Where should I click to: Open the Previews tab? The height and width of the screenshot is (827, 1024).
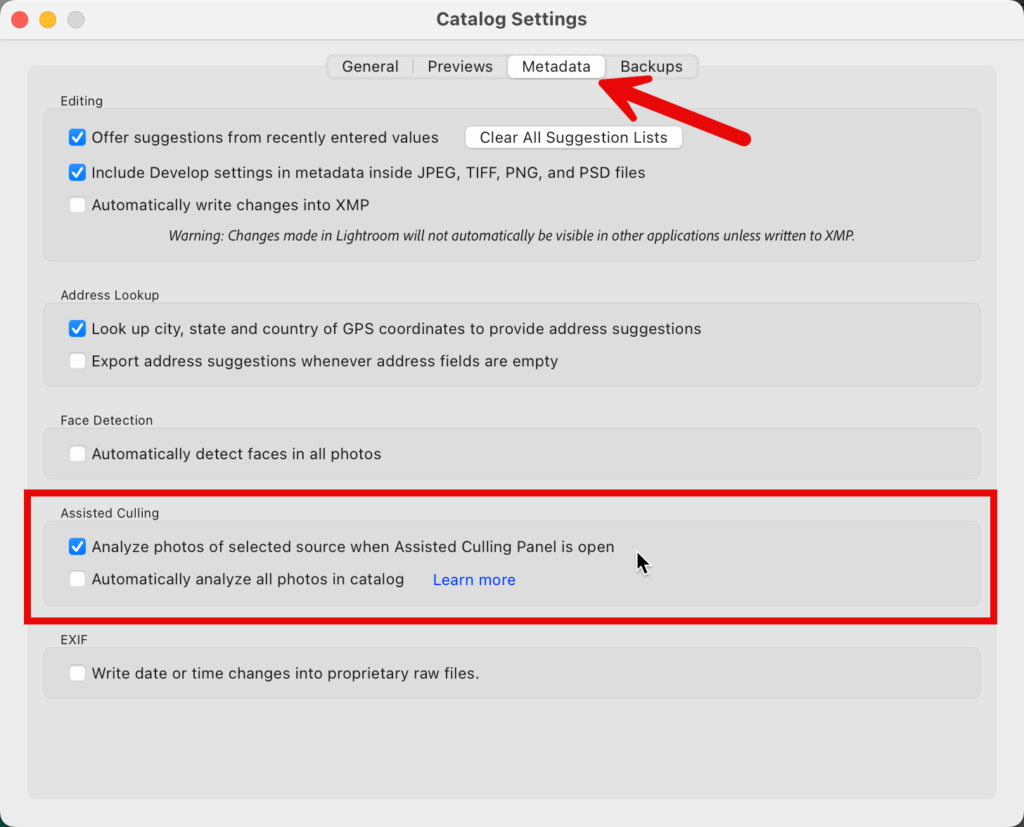pyautogui.click(x=459, y=66)
